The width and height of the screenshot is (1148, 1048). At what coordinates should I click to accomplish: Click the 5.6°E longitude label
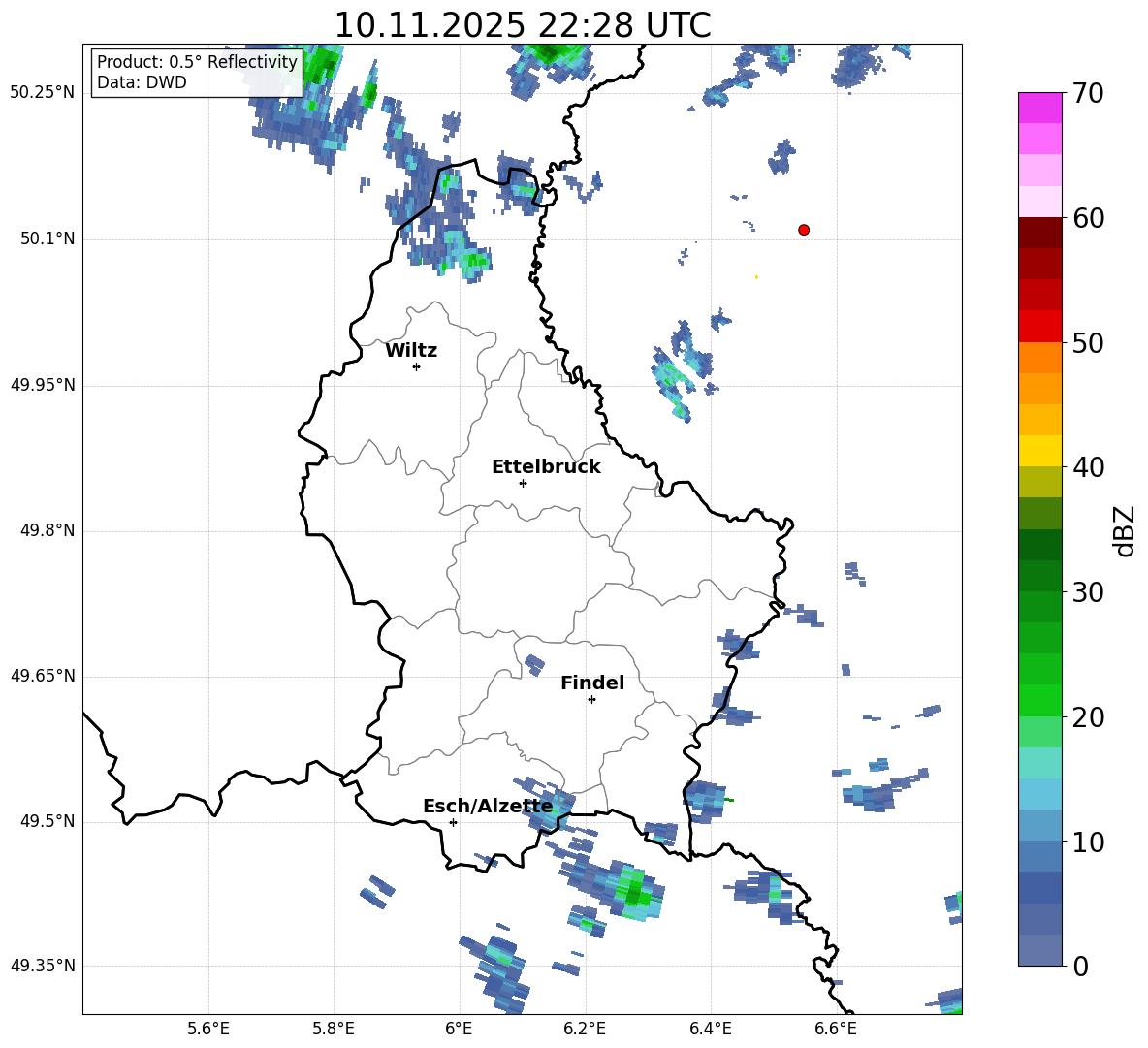(208, 1029)
